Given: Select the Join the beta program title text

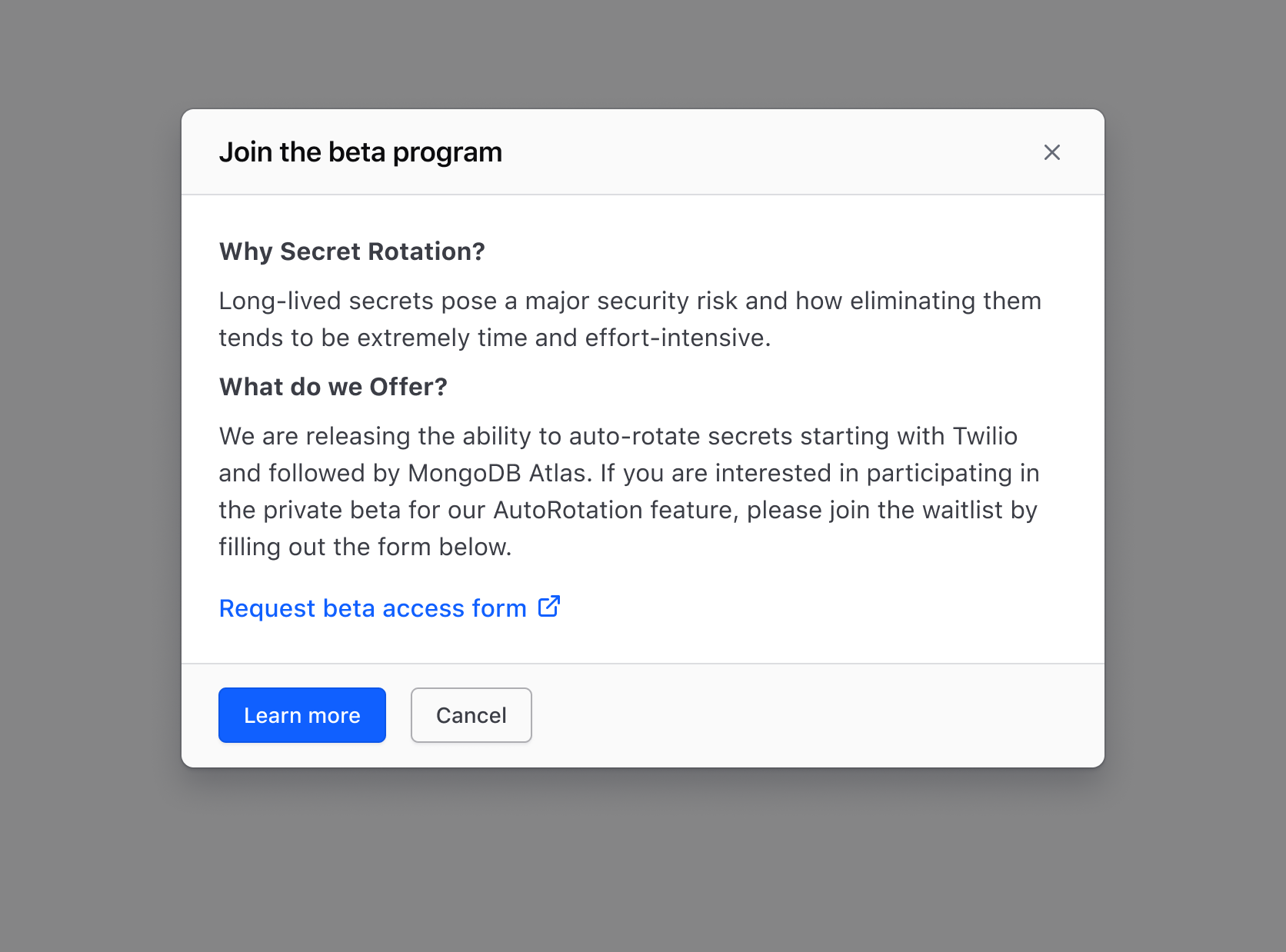Looking at the screenshot, I should (360, 151).
